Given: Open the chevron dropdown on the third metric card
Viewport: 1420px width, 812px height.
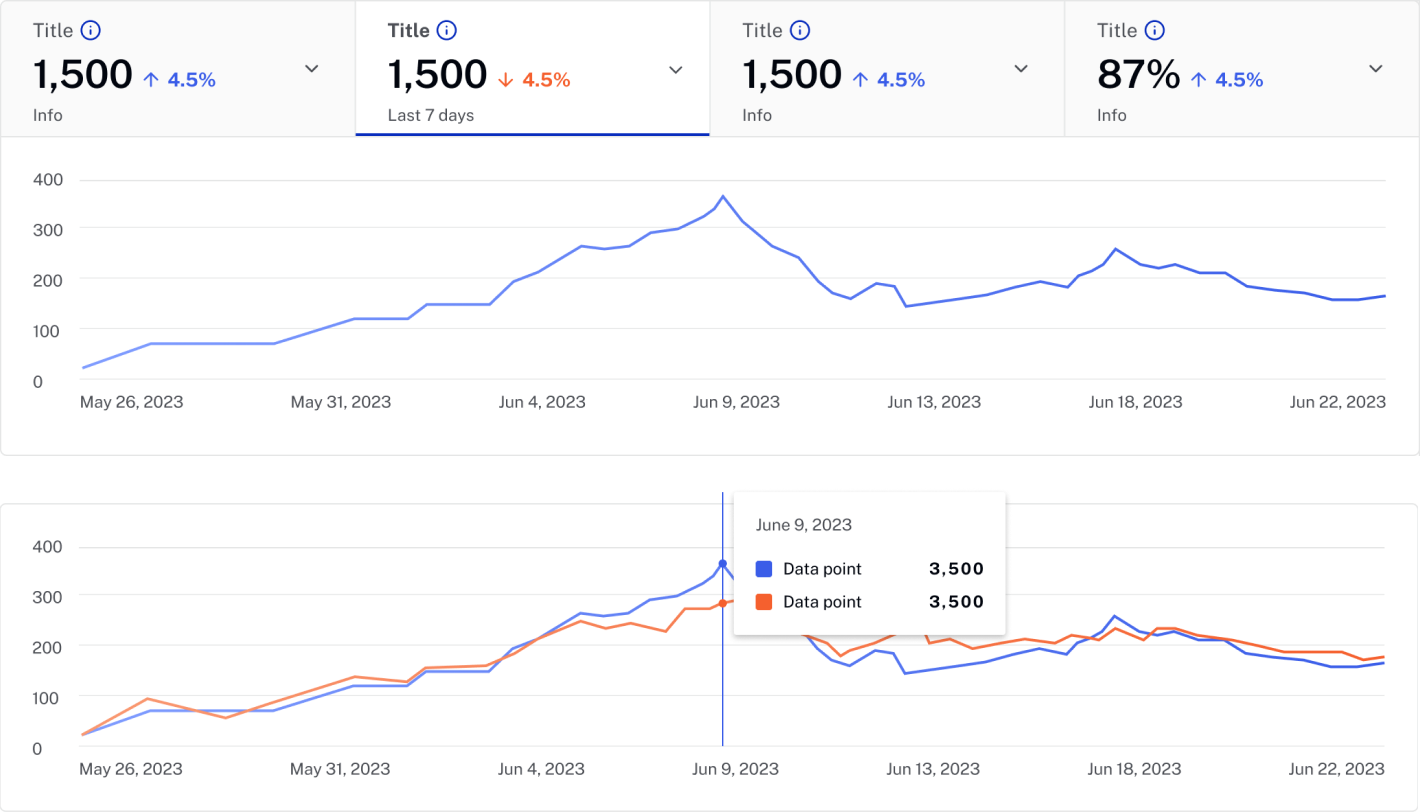Looking at the screenshot, I should click(x=1021, y=69).
